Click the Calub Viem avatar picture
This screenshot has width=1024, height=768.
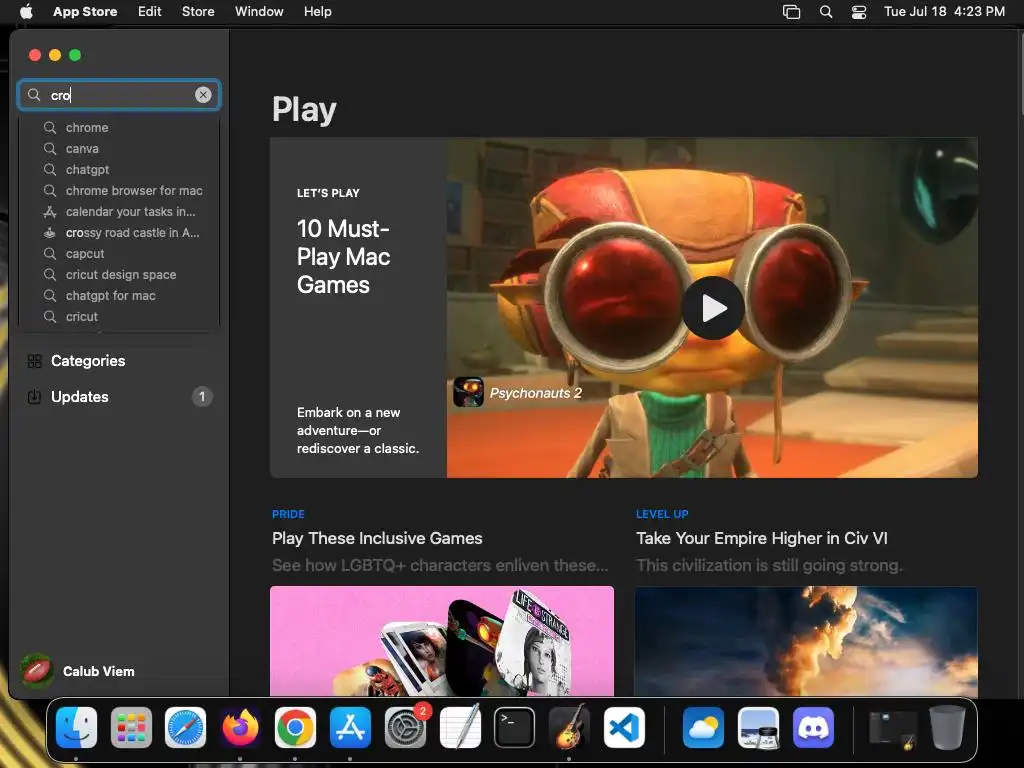pyautogui.click(x=37, y=671)
